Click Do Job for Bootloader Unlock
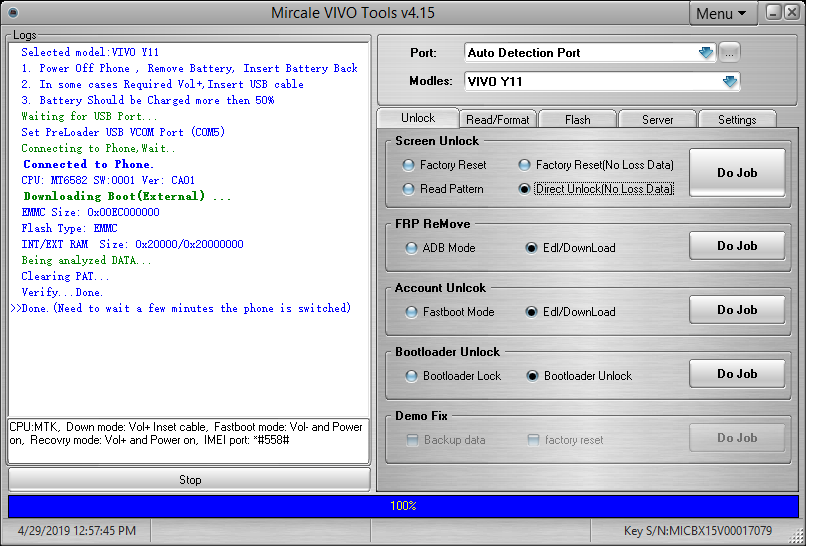 pos(737,374)
